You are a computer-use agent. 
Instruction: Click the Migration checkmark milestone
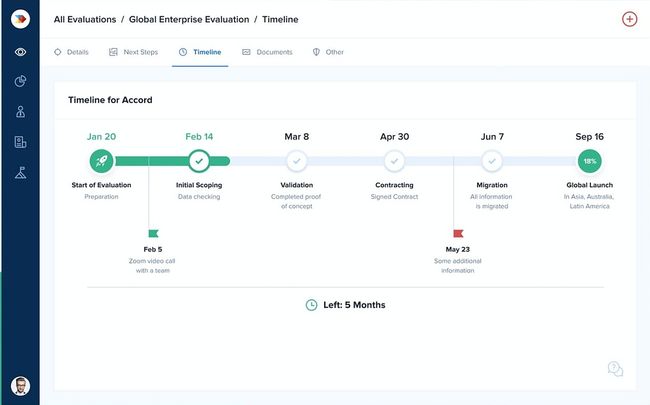point(492,161)
